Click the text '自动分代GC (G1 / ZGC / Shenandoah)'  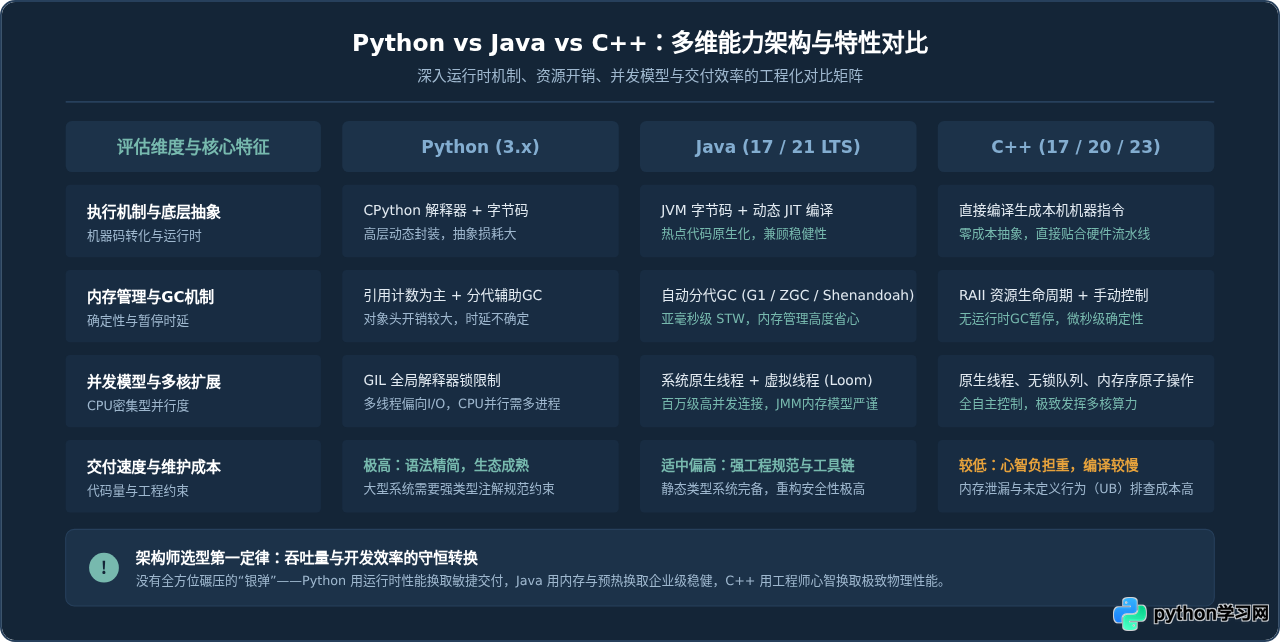pos(788,296)
